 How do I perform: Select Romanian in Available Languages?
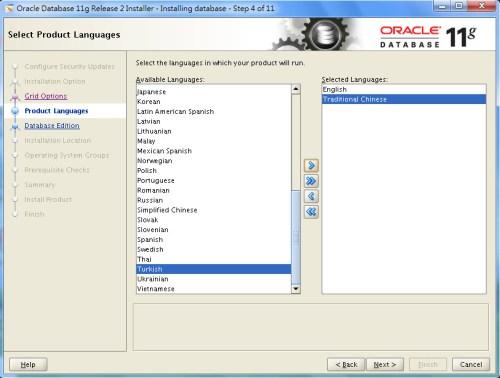[214, 190]
